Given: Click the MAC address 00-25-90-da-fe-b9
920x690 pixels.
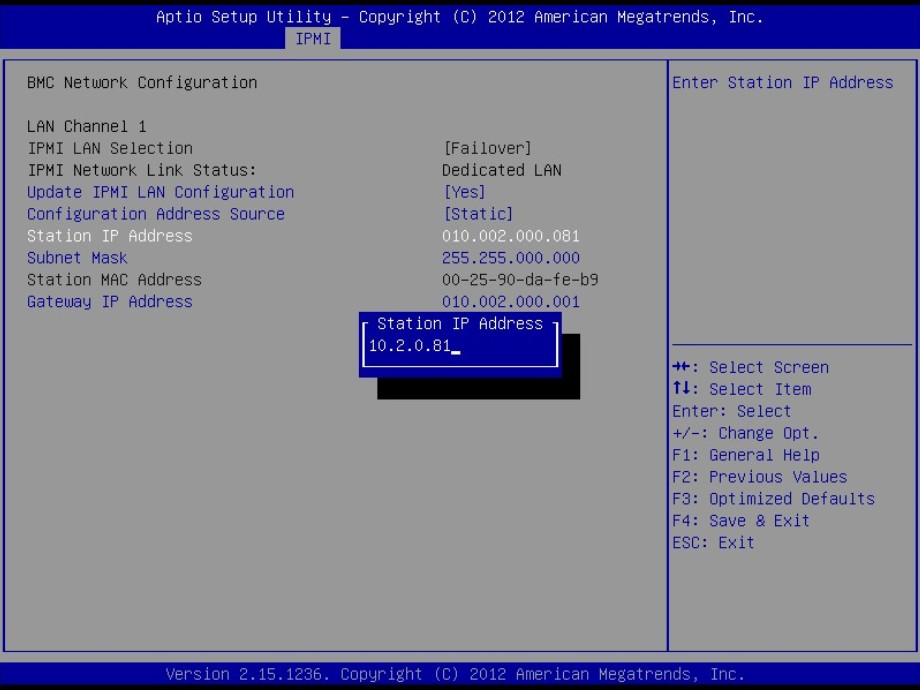Looking at the screenshot, I should point(520,280).
